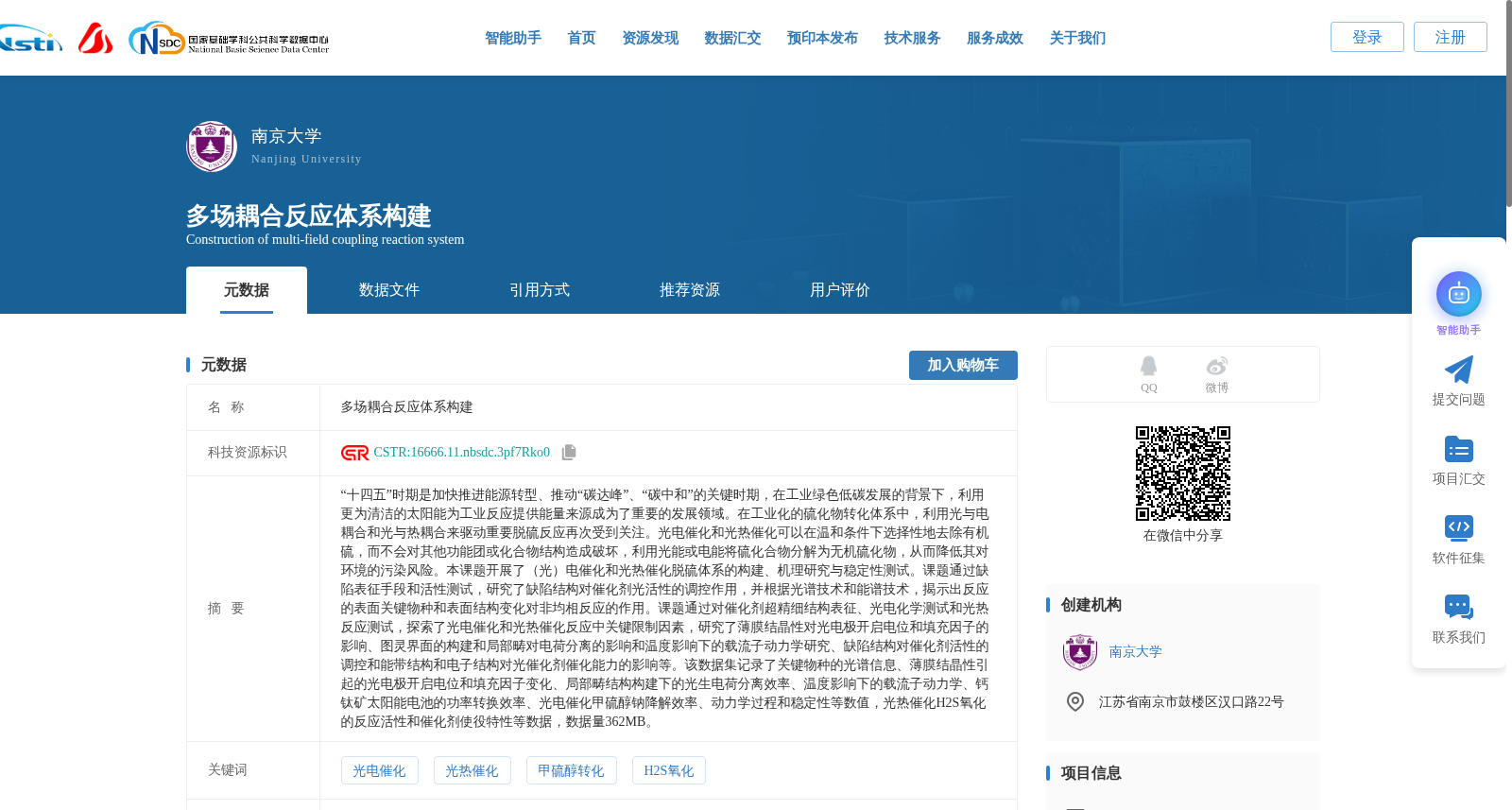1512x810 pixels.
Task: Click Nanjing University emblem under 创建机构
Action: [x=1080, y=652]
